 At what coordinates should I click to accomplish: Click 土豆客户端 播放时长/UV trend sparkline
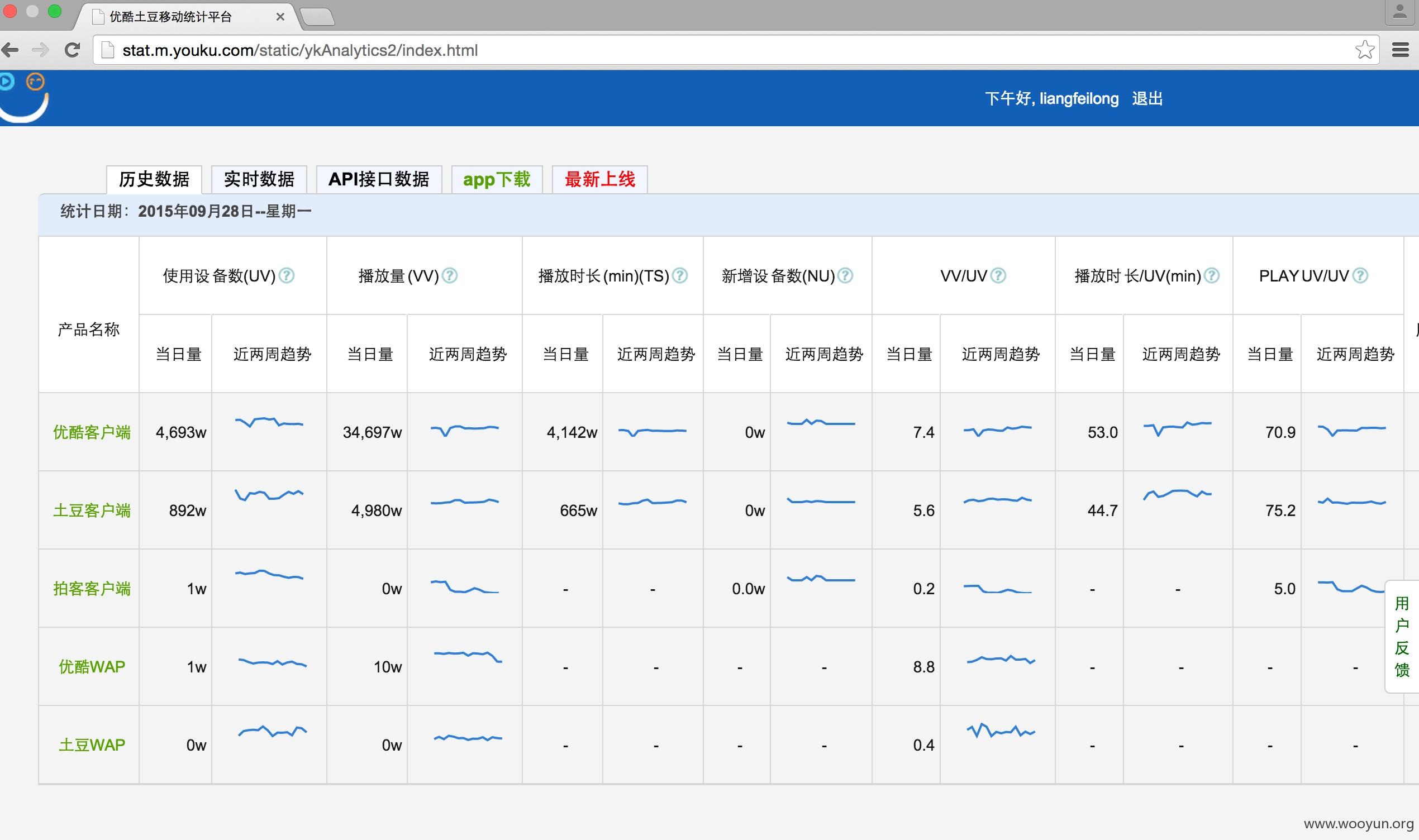tap(1177, 494)
